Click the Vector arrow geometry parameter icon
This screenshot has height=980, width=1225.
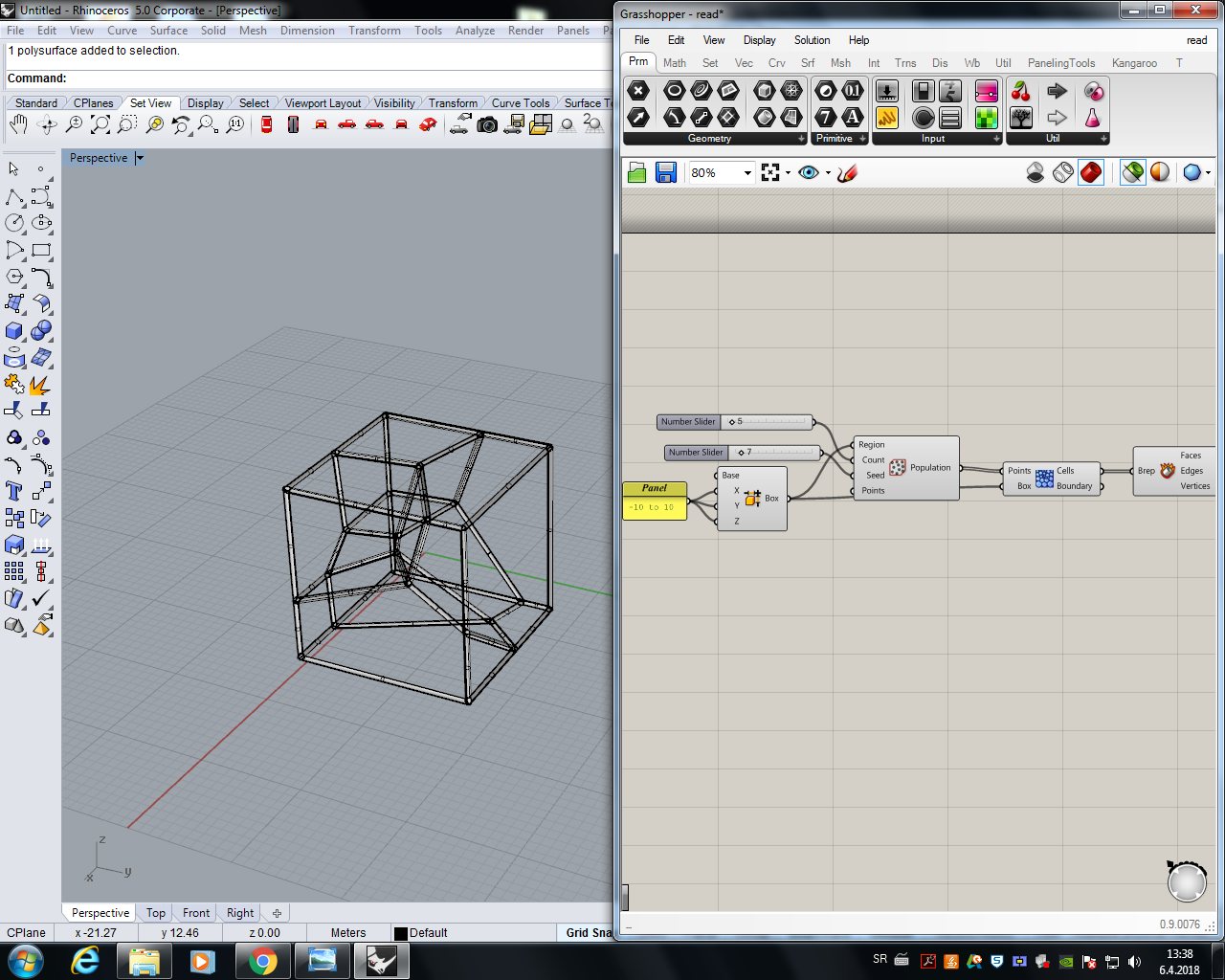[x=638, y=118]
